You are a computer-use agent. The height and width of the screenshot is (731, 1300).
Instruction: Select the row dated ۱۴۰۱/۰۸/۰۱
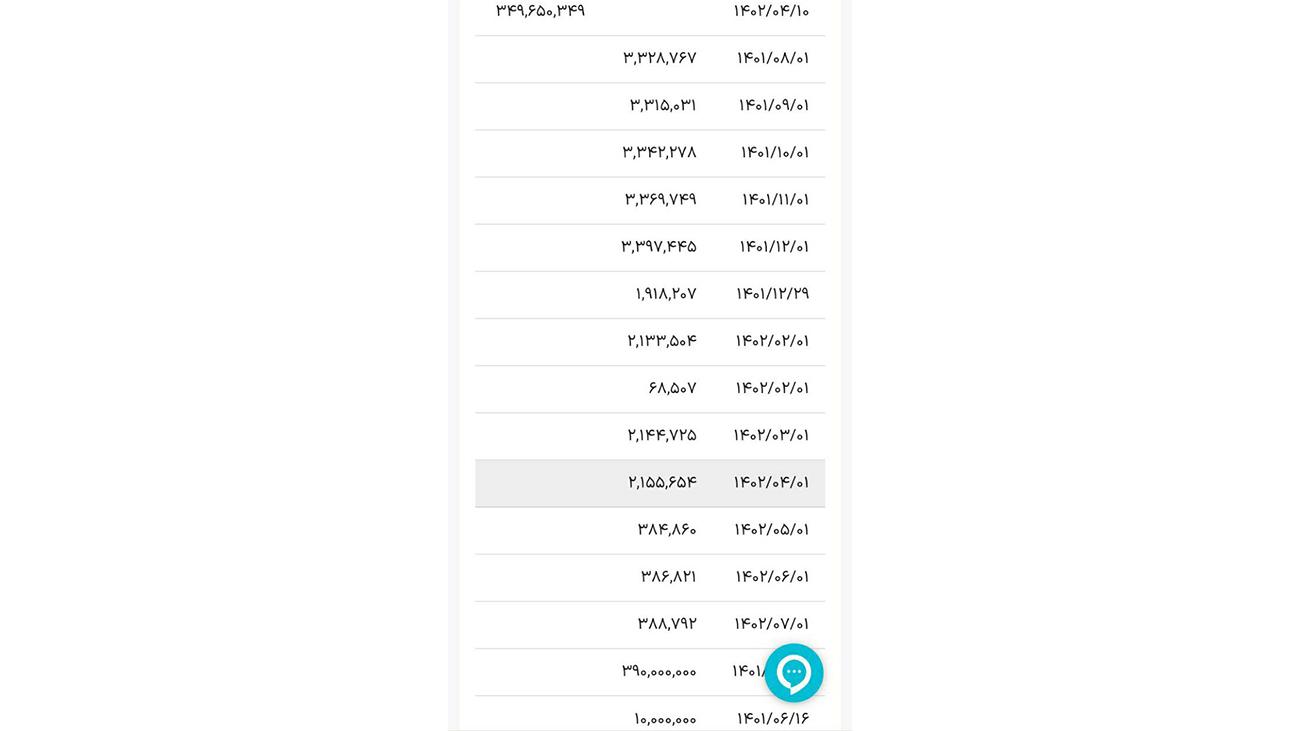click(650, 59)
